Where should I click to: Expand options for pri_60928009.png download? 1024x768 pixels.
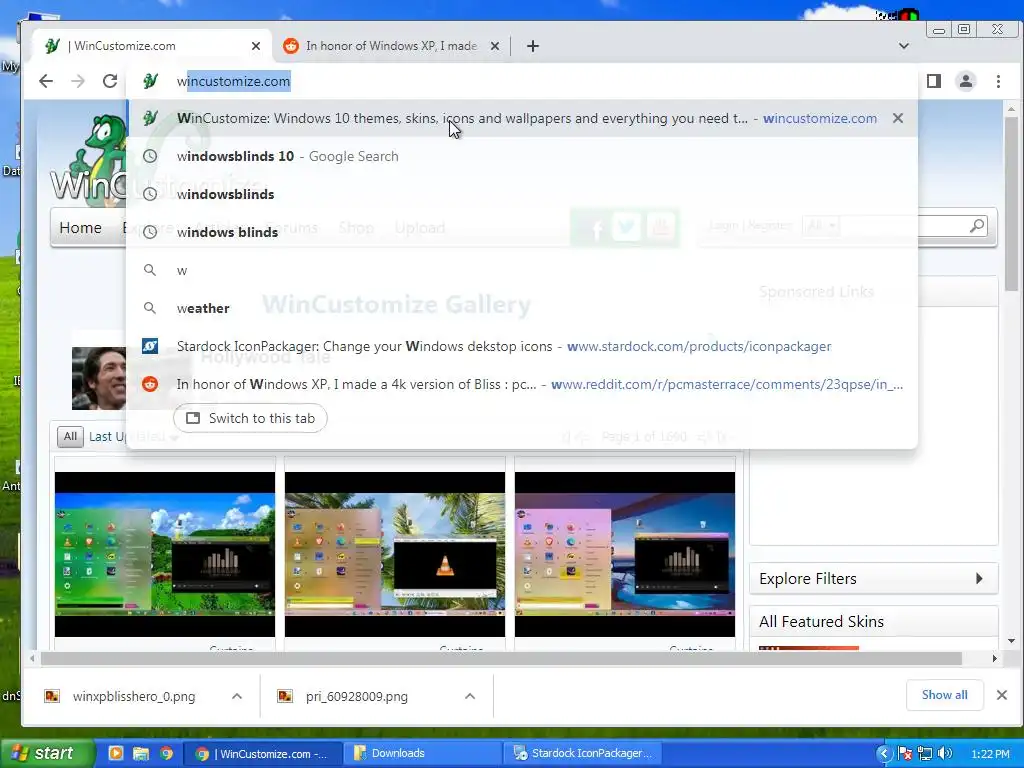click(x=470, y=696)
